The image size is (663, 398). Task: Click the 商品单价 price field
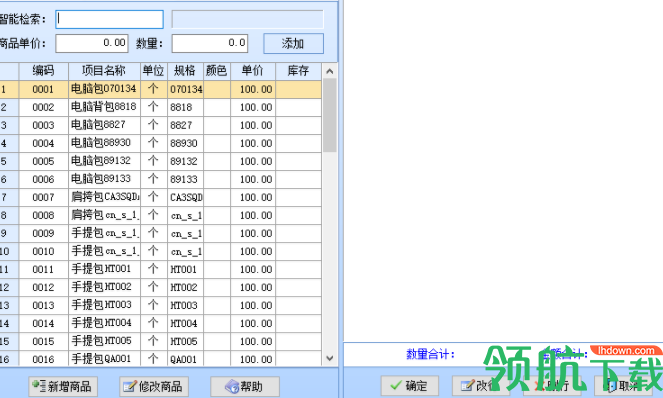point(92,44)
